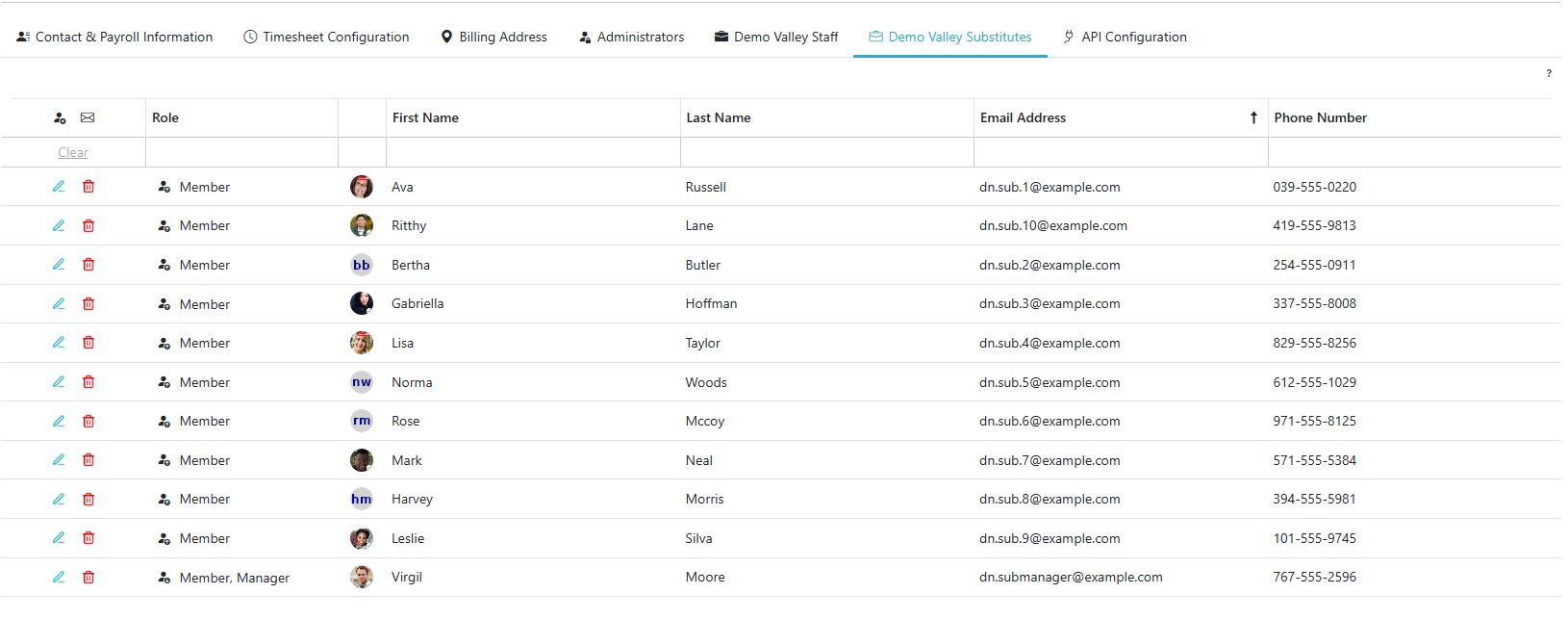Sort the table by Role column header

pyautogui.click(x=165, y=118)
